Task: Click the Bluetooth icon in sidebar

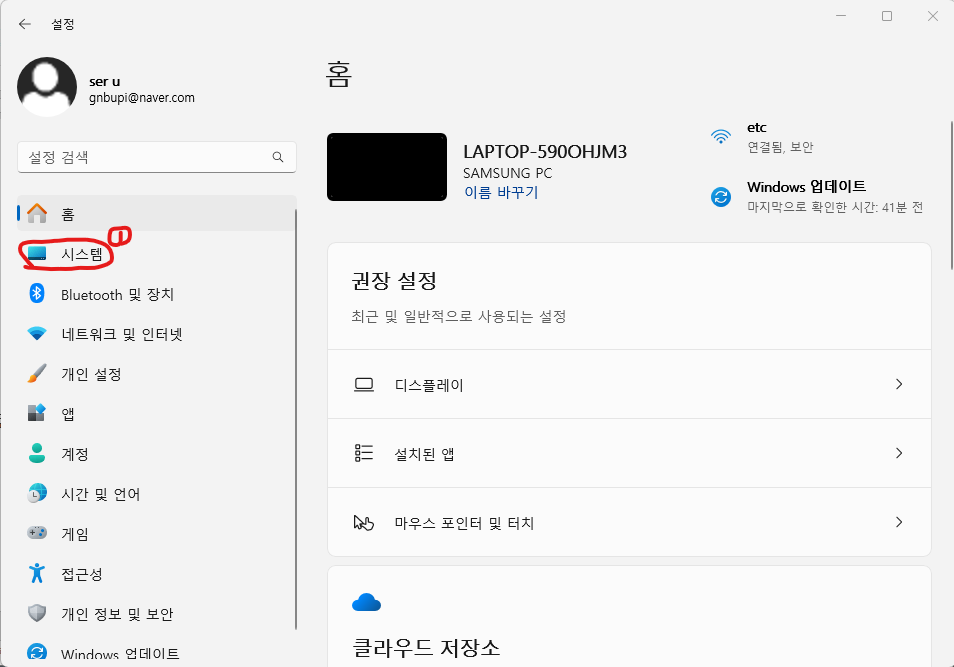Action: click(x=37, y=293)
